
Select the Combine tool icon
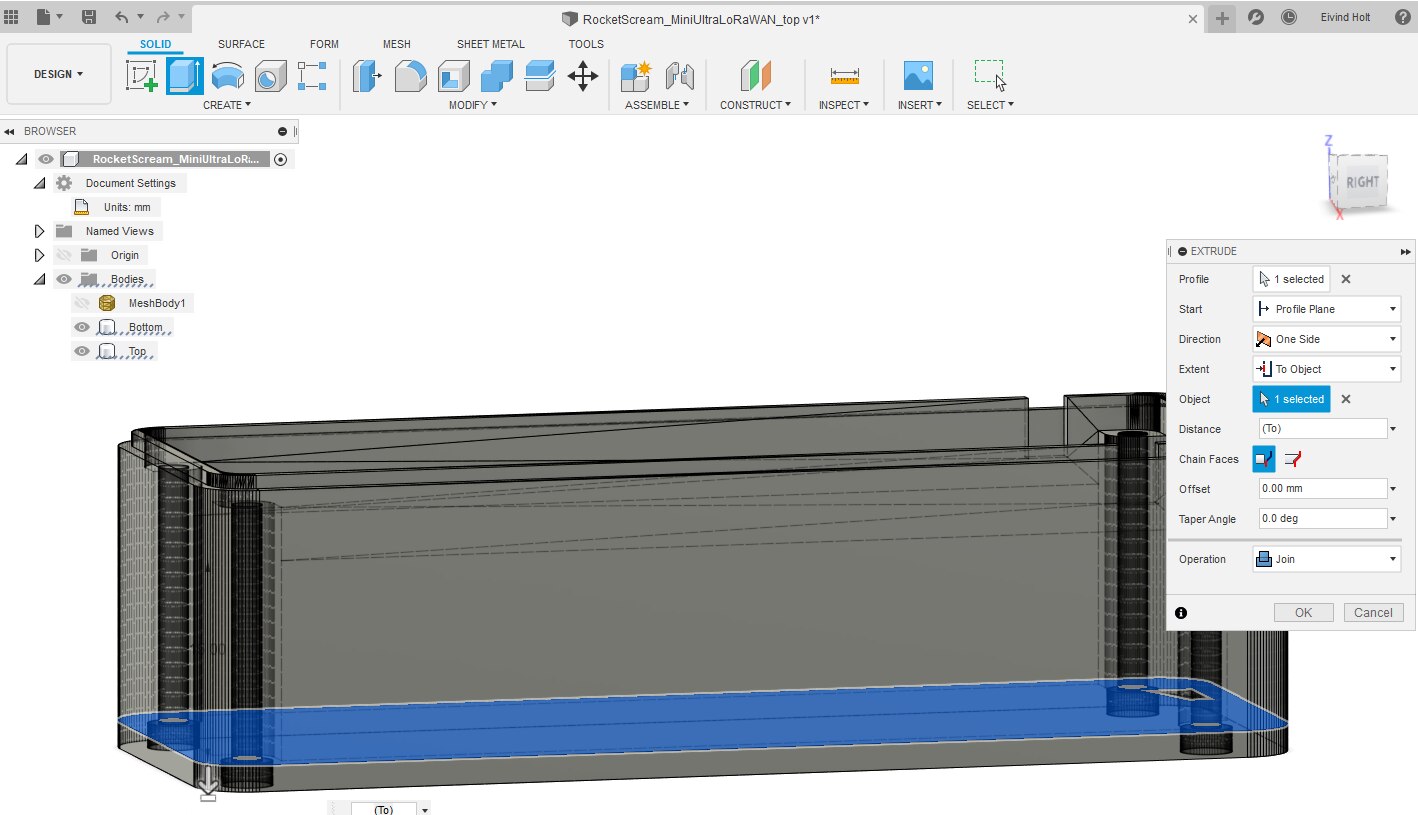coord(497,77)
